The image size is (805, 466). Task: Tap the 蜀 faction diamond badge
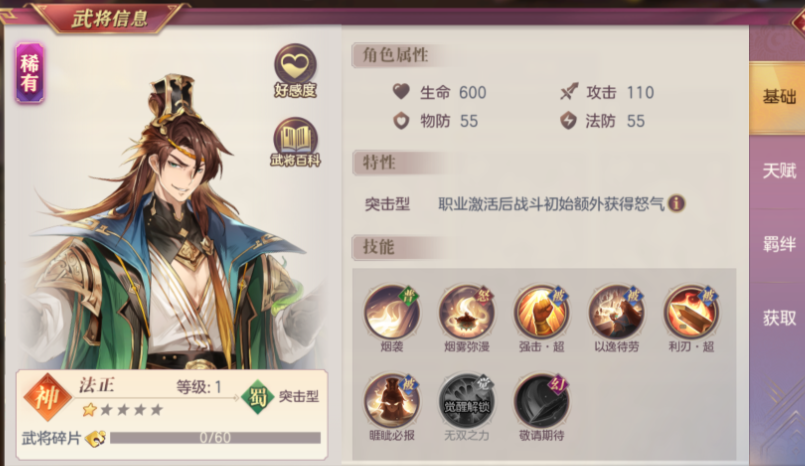[258, 397]
